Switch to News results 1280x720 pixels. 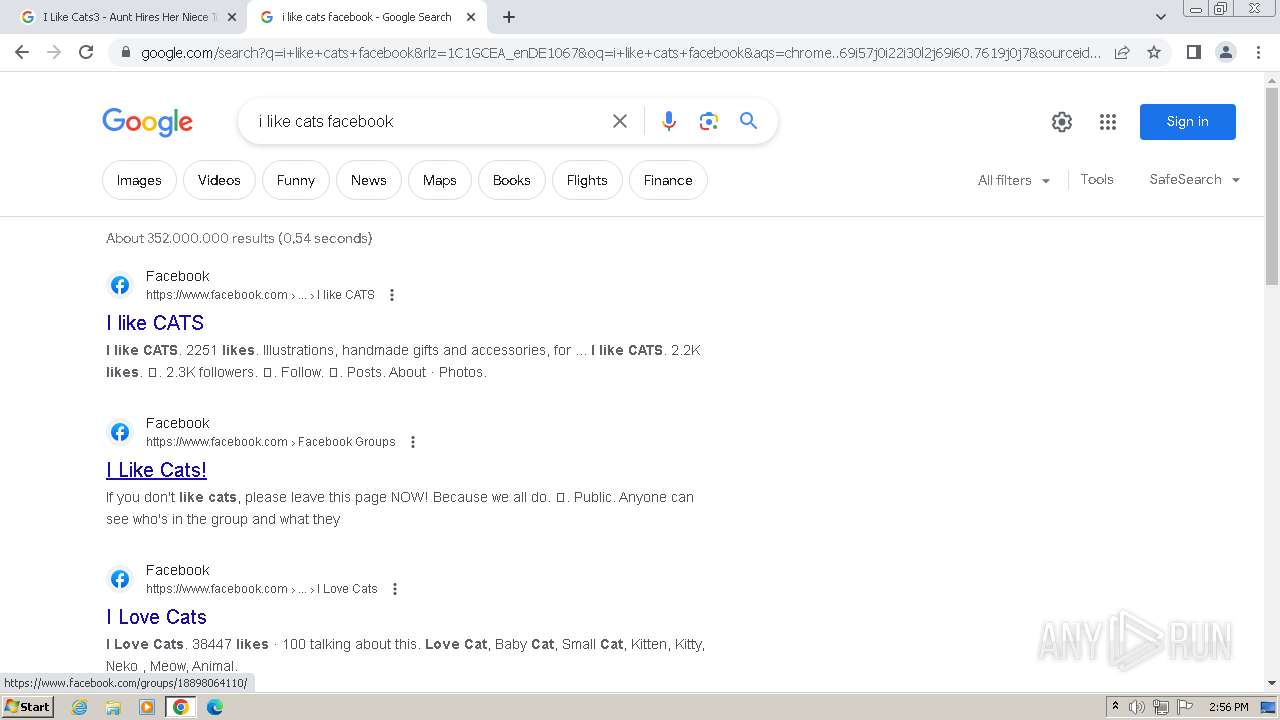[368, 180]
